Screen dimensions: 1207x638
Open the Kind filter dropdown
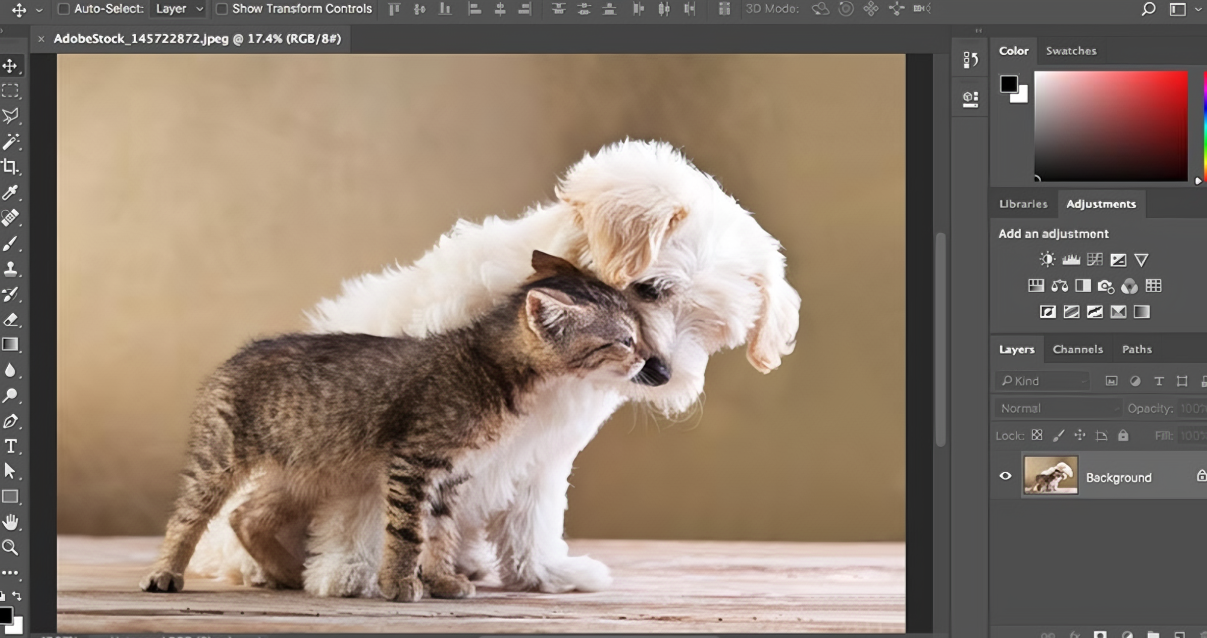click(x=1043, y=381)
